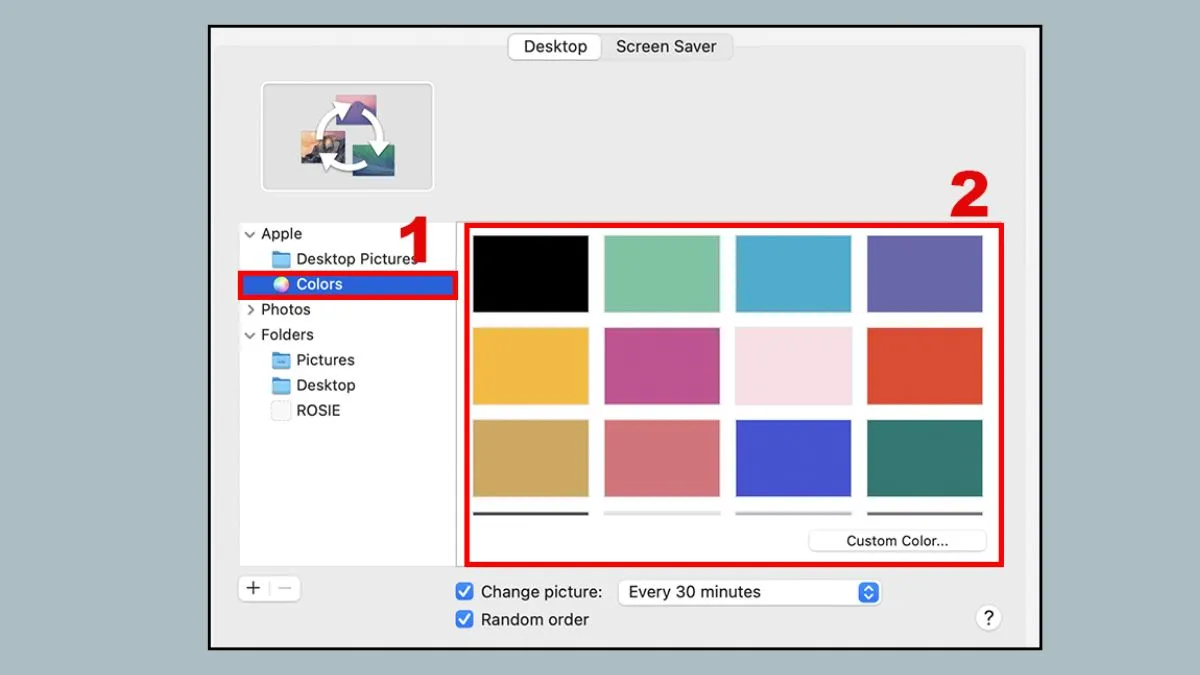Screen dimensions: 1200x675
Task: Choose the solid black color swatch
Action: click(x=531, y=274)
